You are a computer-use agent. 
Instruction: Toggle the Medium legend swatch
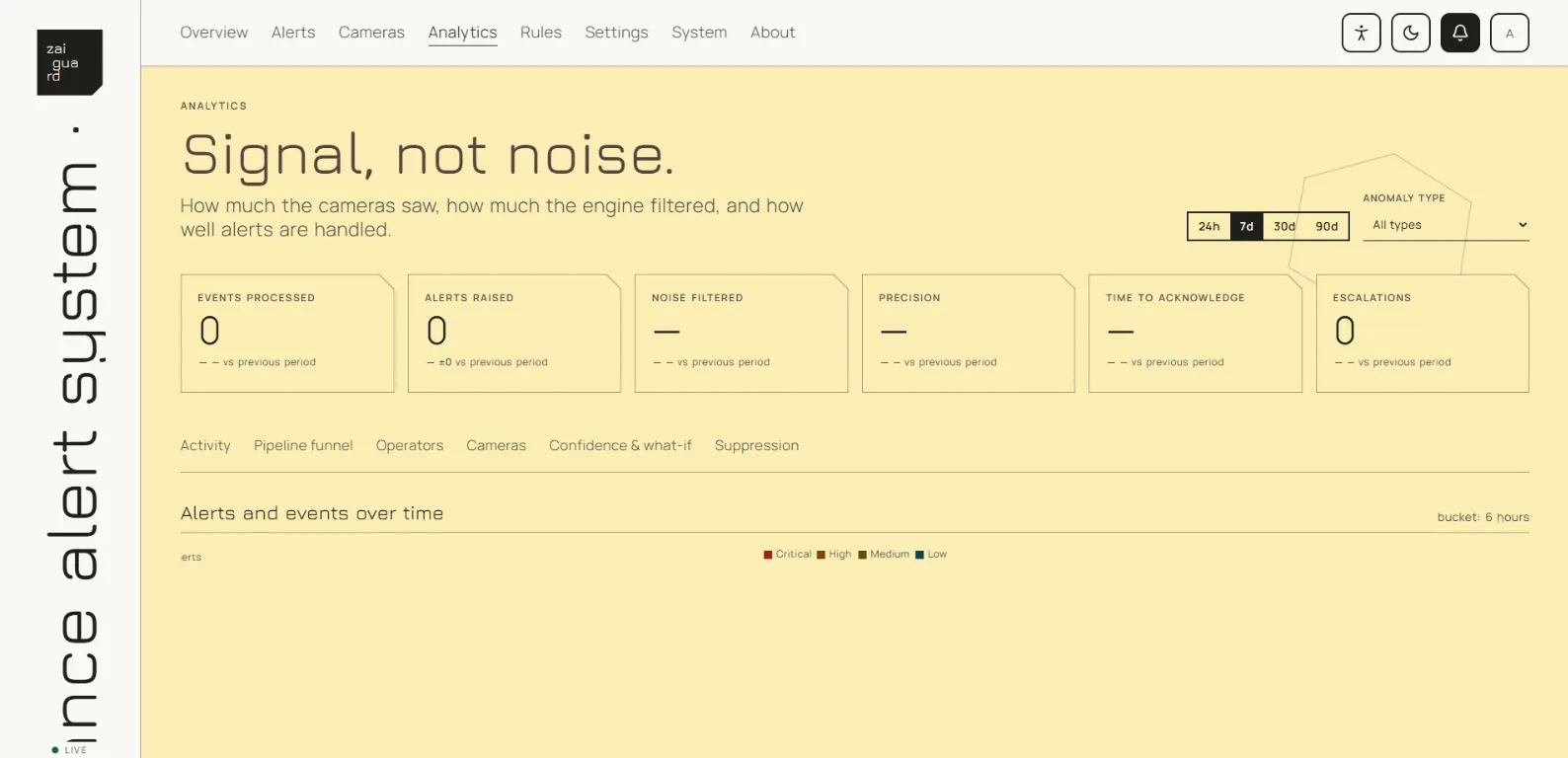pyautogui.click(x=862, y=555)
